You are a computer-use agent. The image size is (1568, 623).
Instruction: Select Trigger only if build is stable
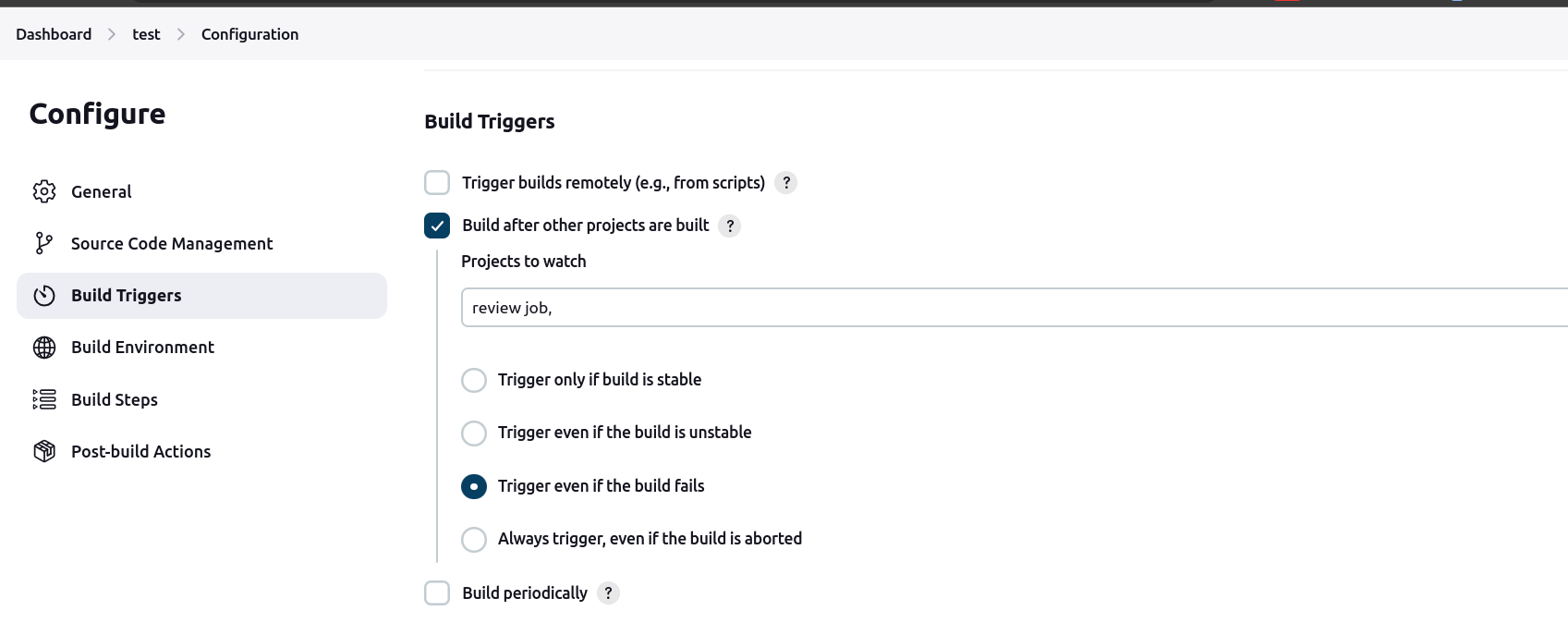[473, 380]
